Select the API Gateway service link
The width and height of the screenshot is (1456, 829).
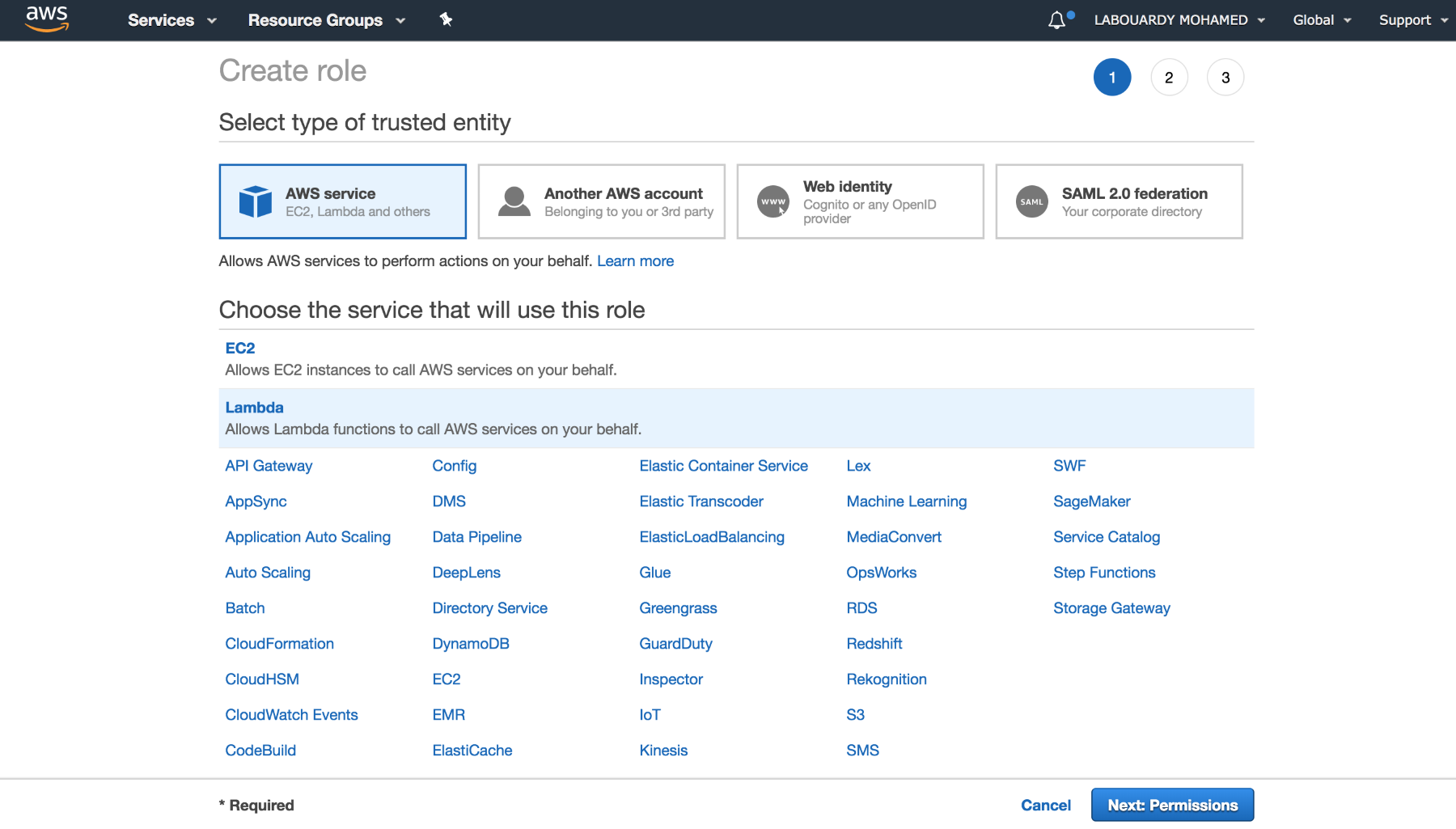[269, 466]
